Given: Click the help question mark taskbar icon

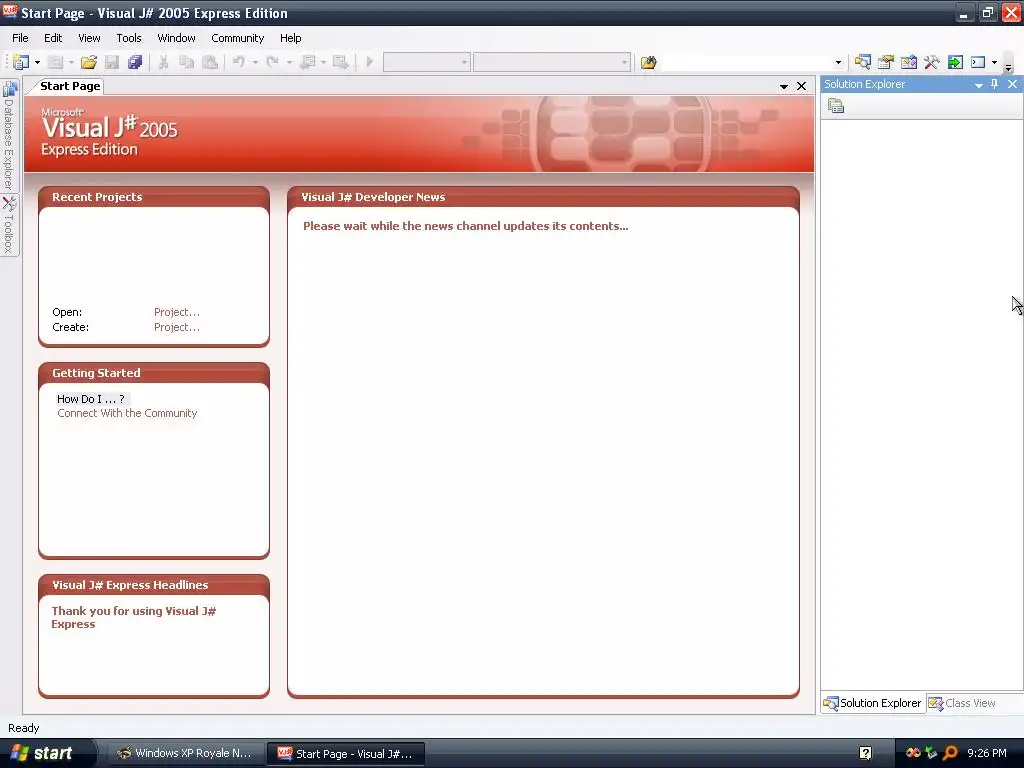Looking at the screenshot, I should click(865, 753).
